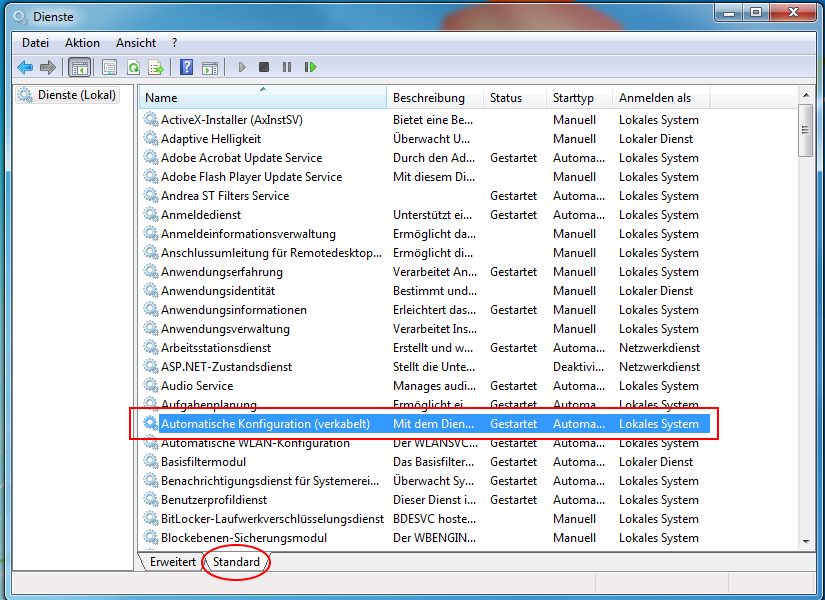Click the vertical scrollbar's down arrow
Viewport: 825px width, 600px height.
tap(806, 541)
